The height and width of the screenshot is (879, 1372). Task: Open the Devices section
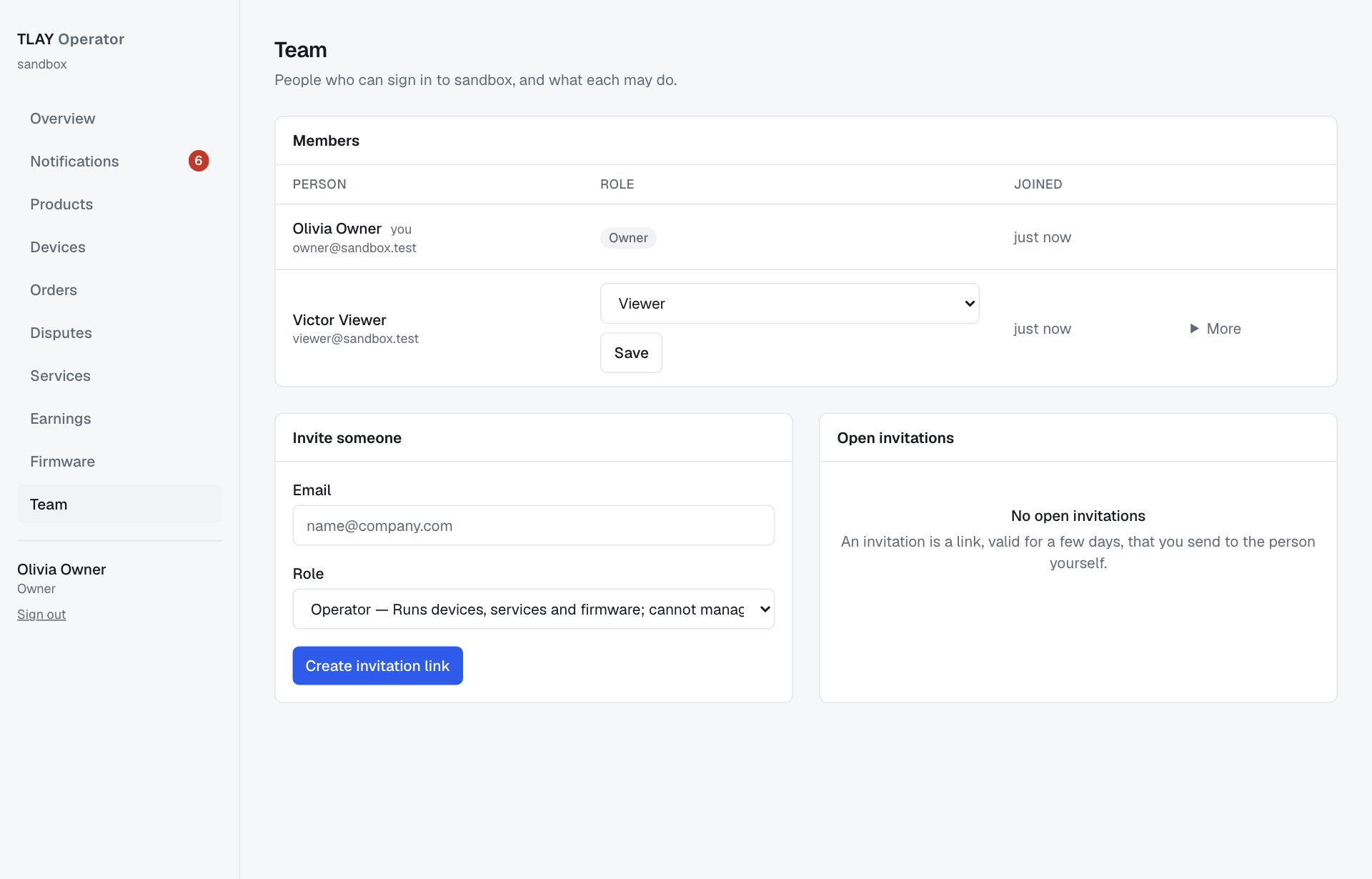pos(119,247)
